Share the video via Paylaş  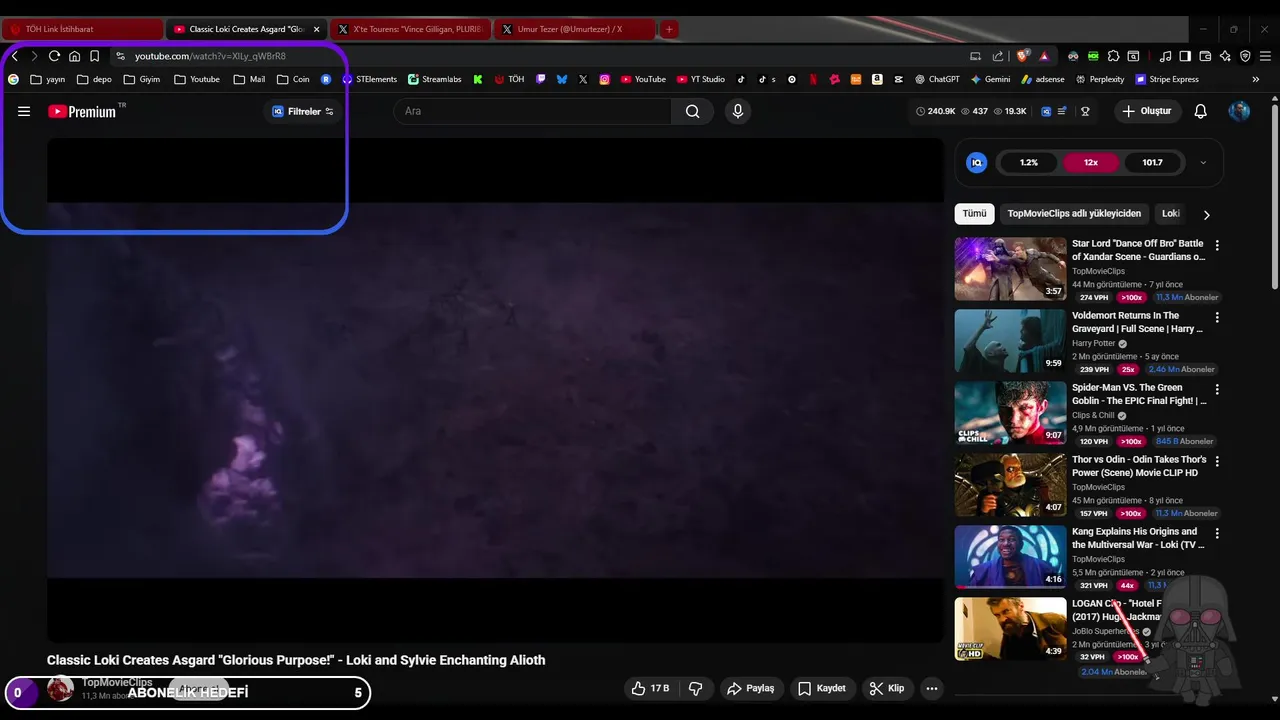(750, 688)
